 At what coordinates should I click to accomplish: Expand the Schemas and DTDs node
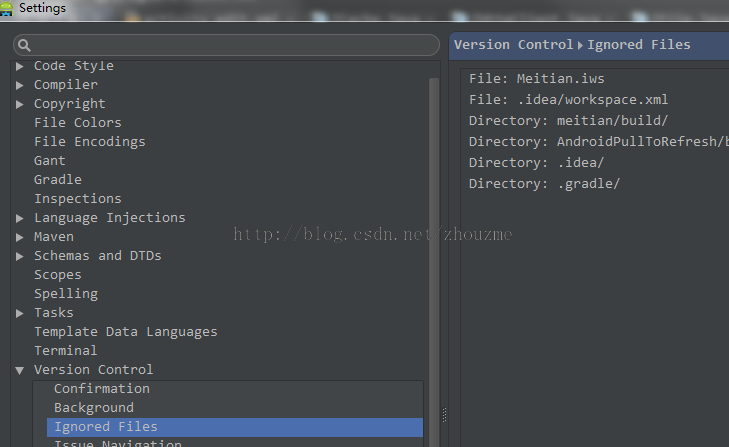20,256
